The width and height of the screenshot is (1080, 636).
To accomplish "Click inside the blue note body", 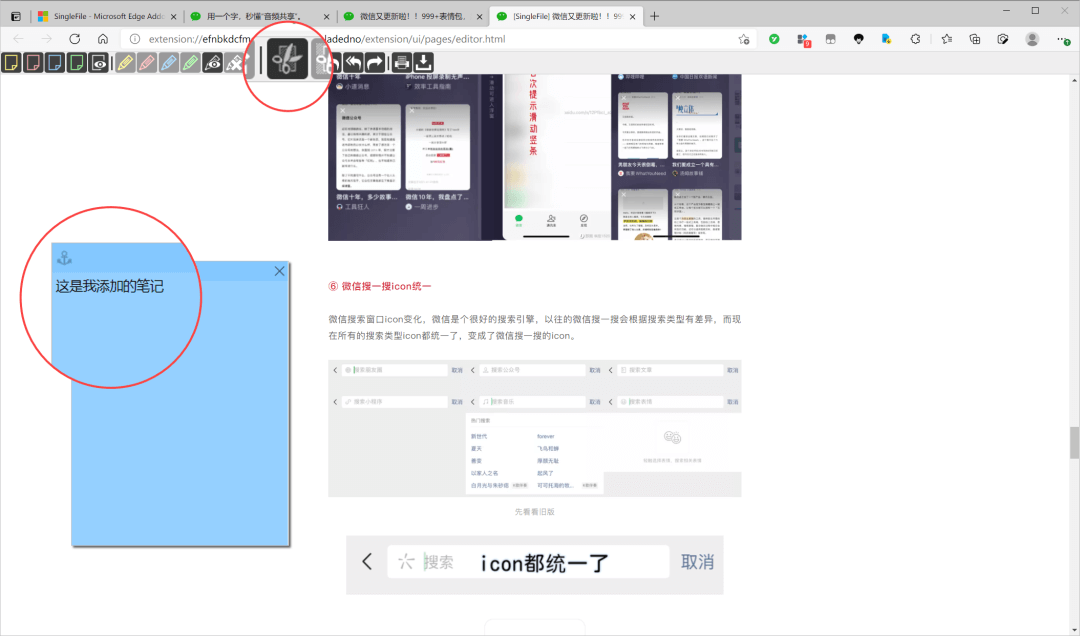I will click(x=180, y=413).
